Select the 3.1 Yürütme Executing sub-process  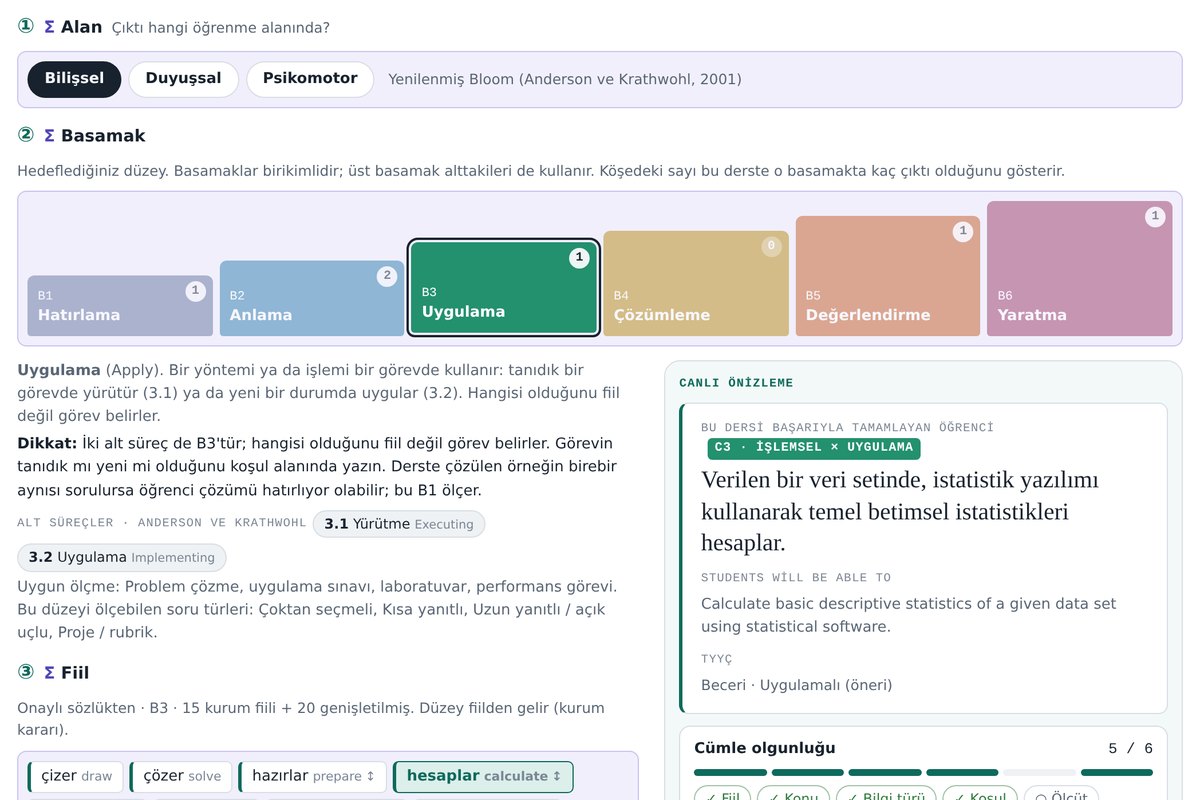[399, 524]
